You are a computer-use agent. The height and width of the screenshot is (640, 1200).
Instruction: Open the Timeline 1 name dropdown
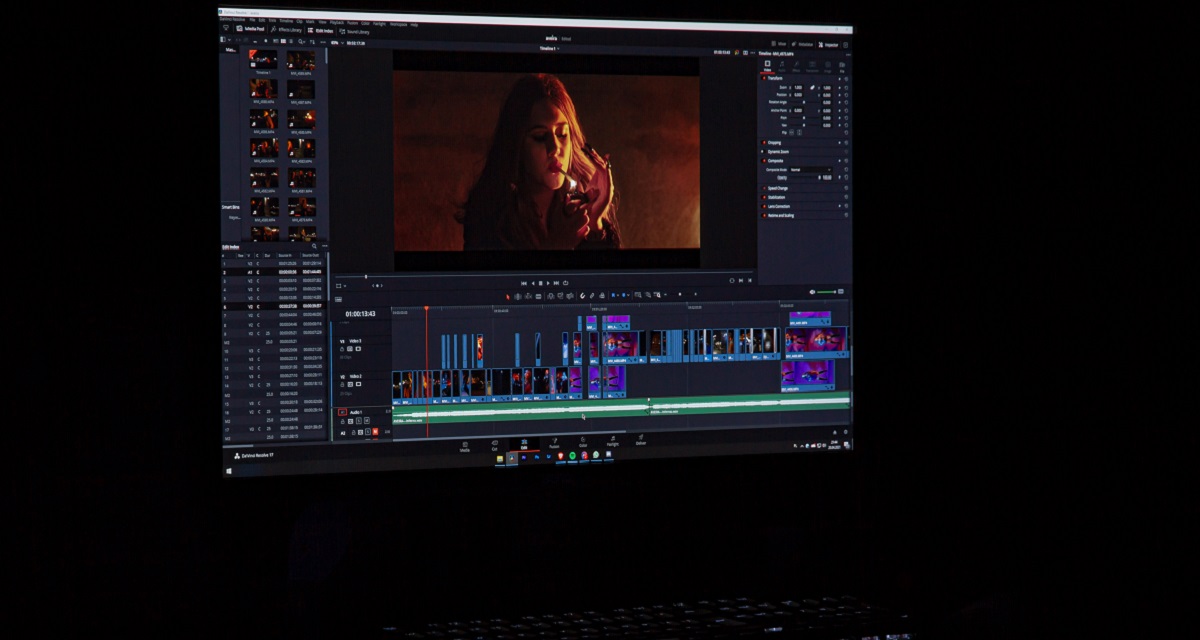(548, 48)
